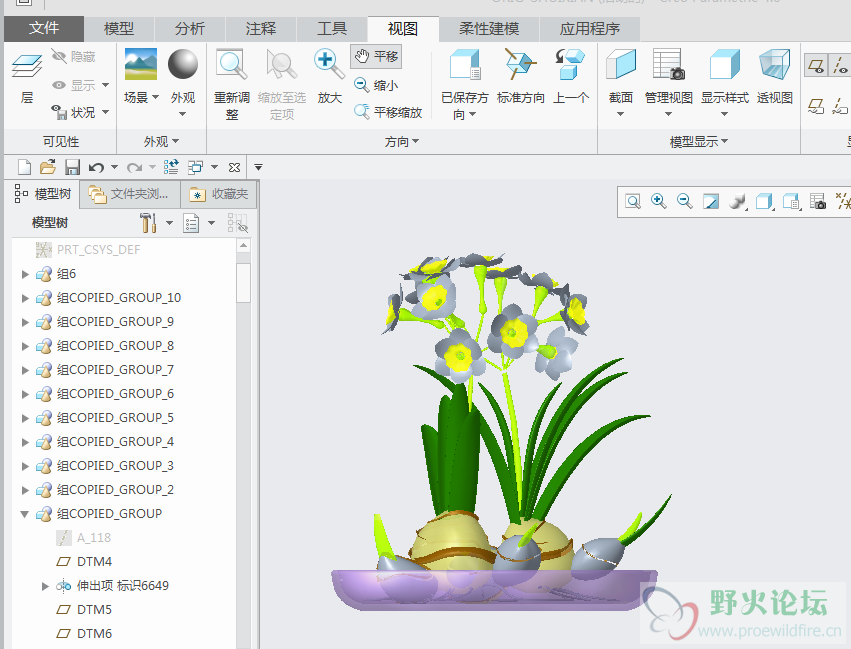Click the Regenerate icon in quick toolbar
Screen dimensions: 851x649
171,167
